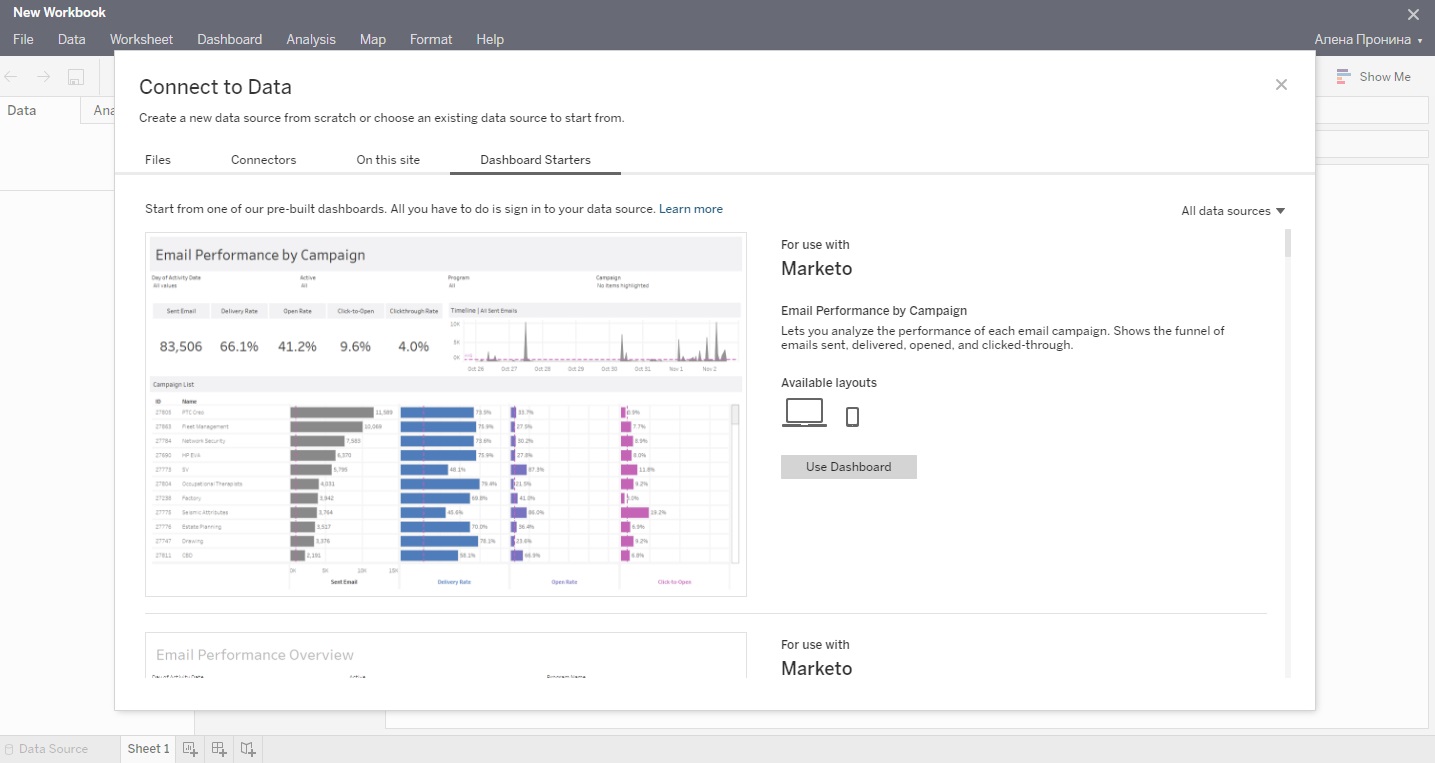
Task: Click the New Worksheet icon
Action: pyautogui.click(x=190, y=749)
